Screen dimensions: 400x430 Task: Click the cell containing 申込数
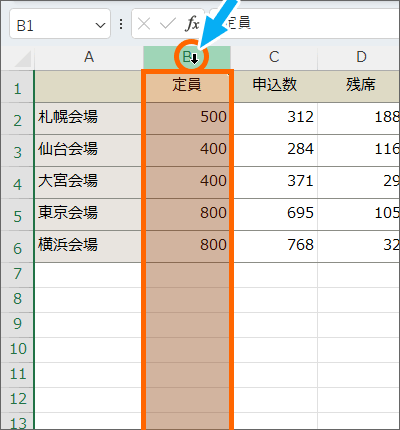[x=274, y=86]
